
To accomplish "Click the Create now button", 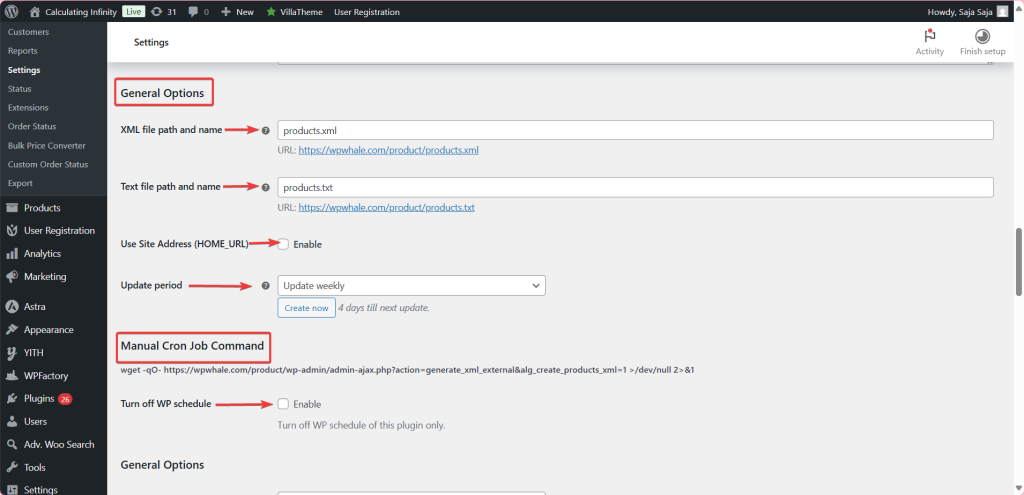I will [306, 308].
